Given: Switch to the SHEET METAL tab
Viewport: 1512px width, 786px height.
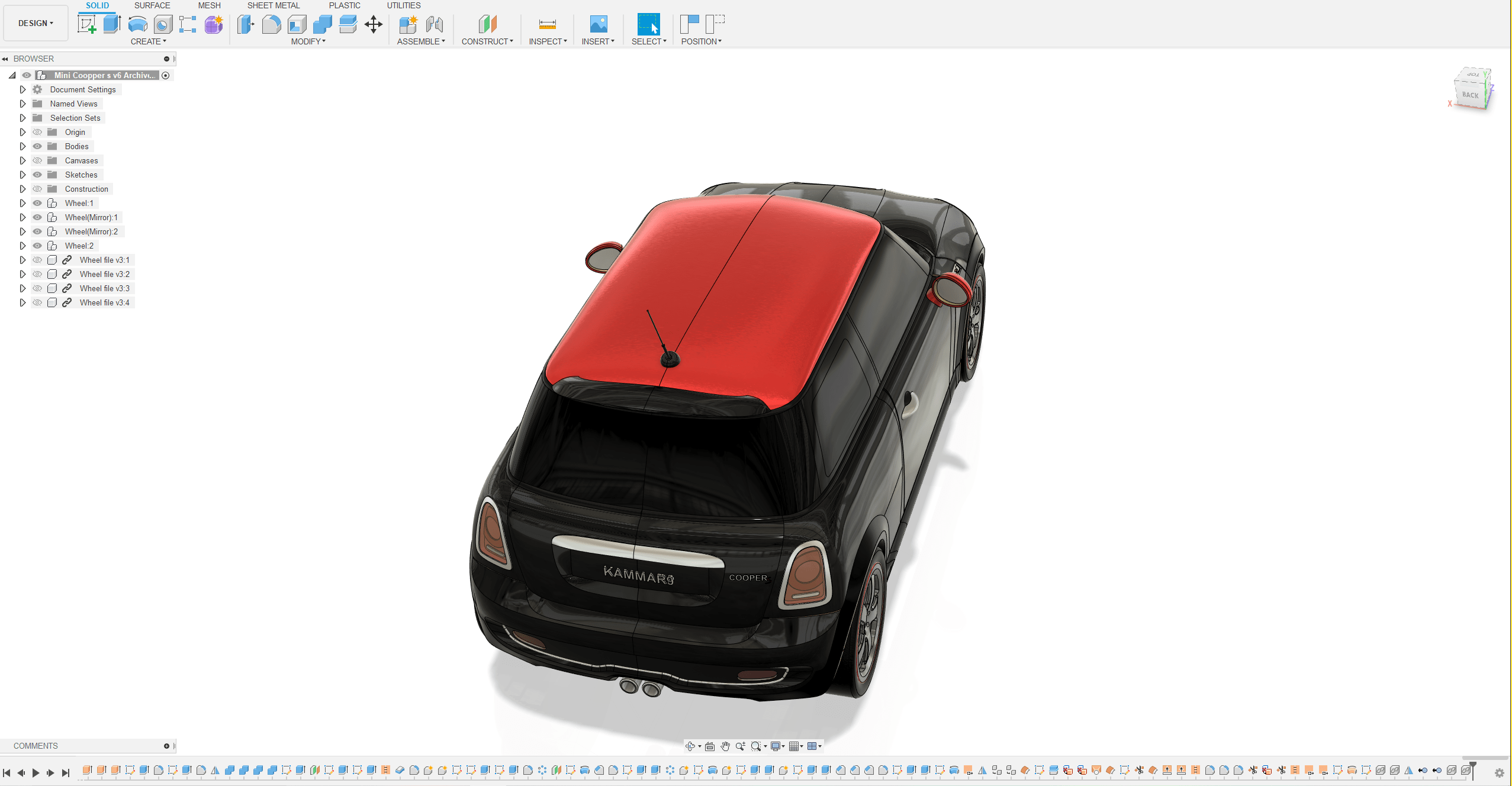Looking at the screenshot, I should [274, 5].
